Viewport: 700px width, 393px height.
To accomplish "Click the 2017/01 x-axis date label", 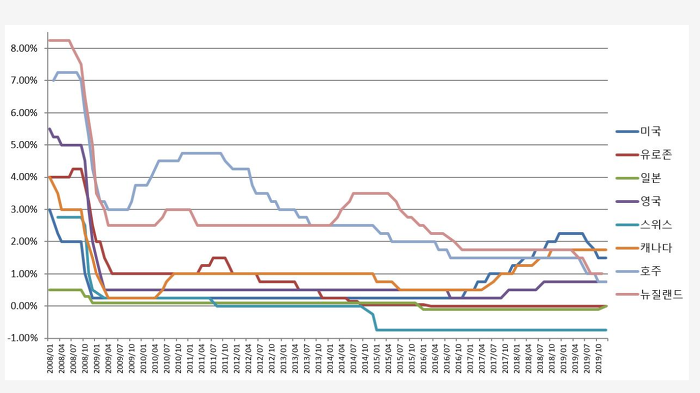I will click(470, 358).
